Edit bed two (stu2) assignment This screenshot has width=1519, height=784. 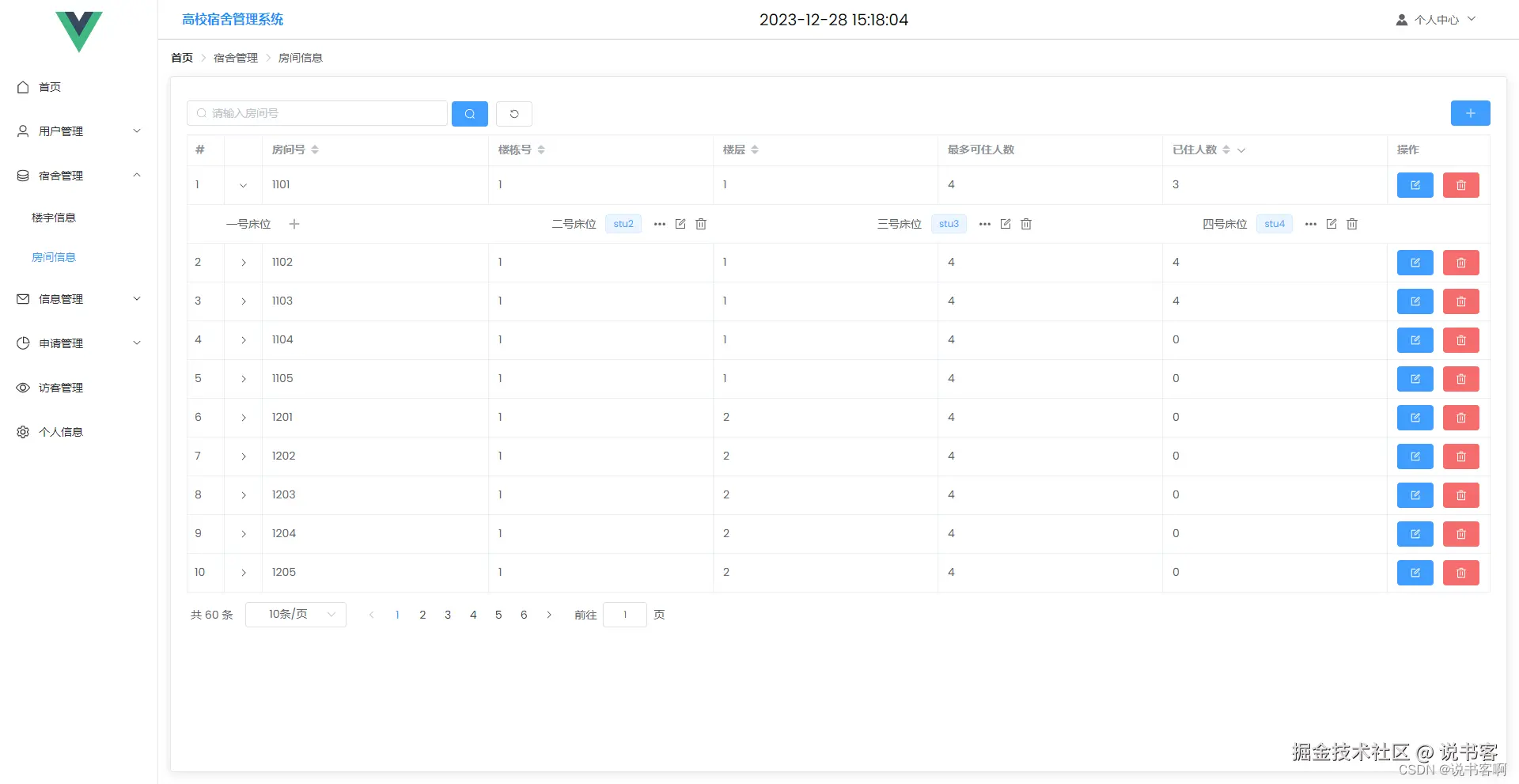[x=680, y=224]
